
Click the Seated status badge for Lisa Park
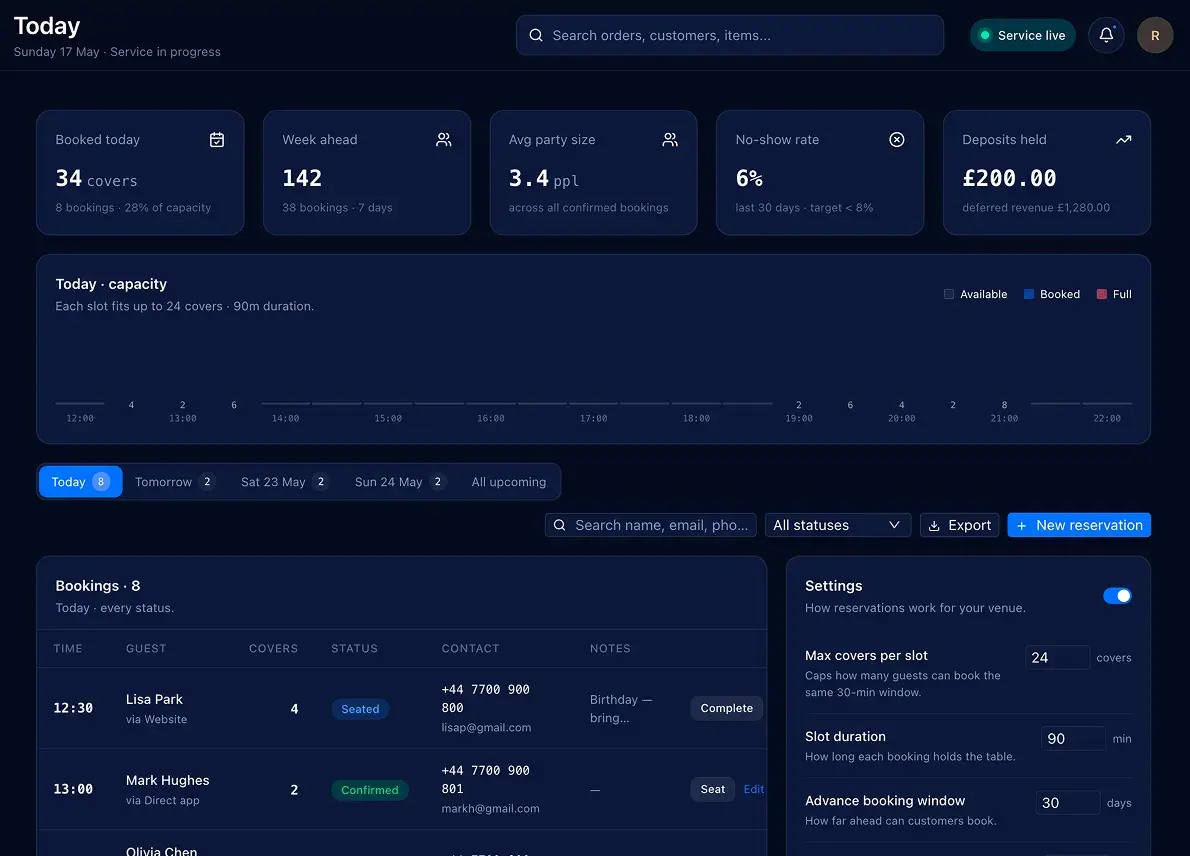(360, 709)
